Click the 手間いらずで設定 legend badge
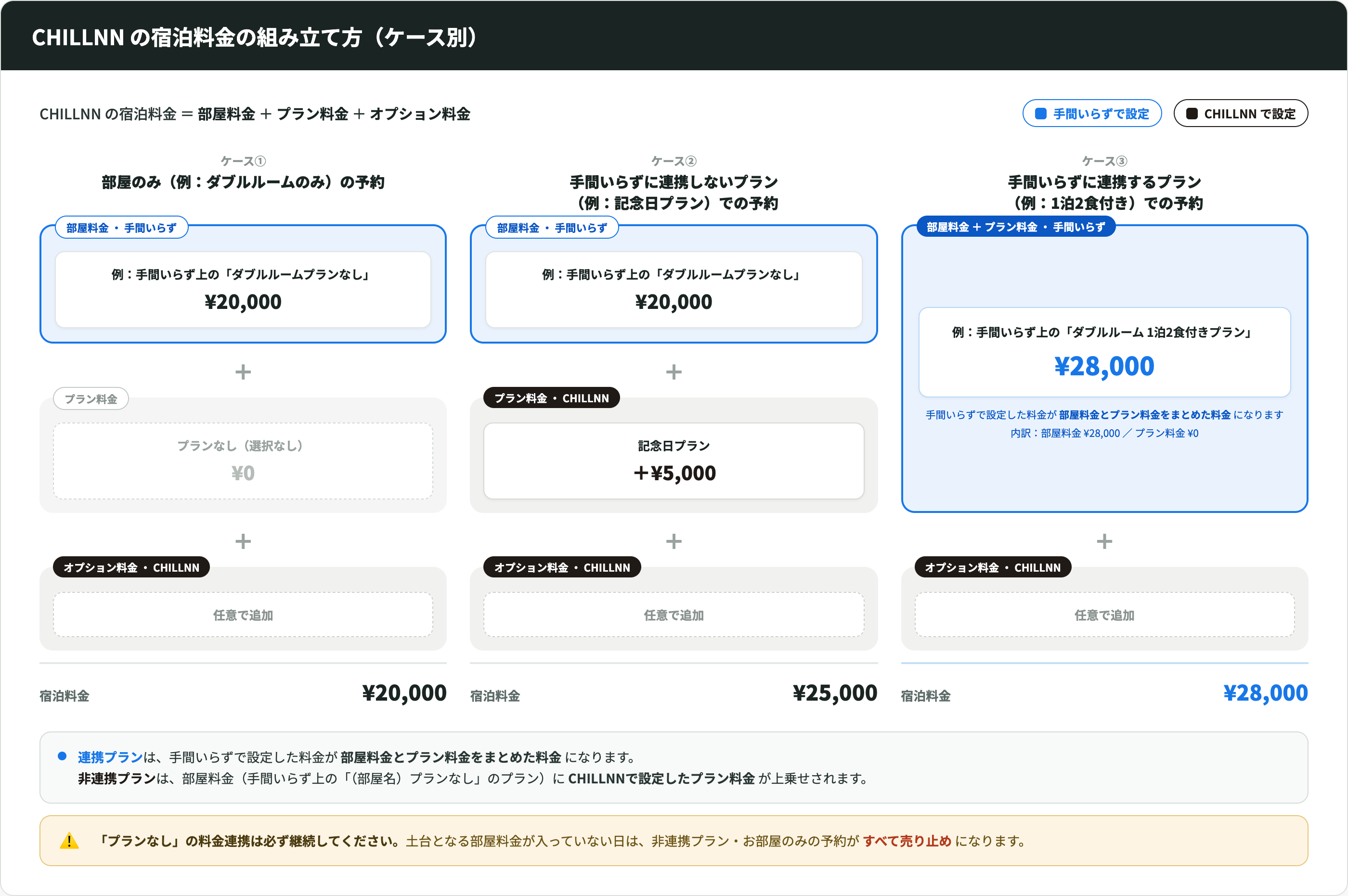Viewport: 1348px width, 896px height. click(1091, 113)
